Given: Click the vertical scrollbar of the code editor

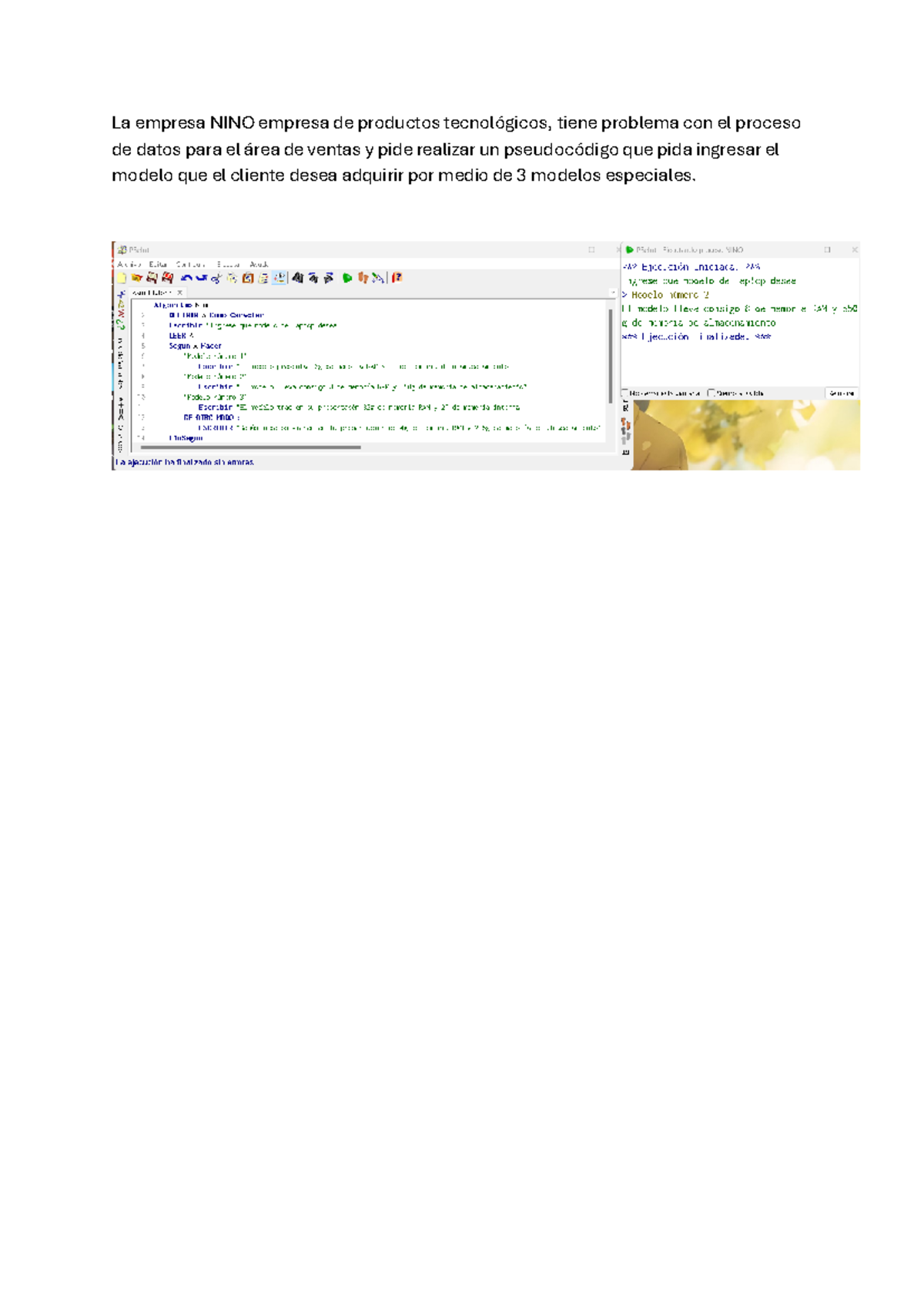Looking at the screenshot, I should pos(611,354).
